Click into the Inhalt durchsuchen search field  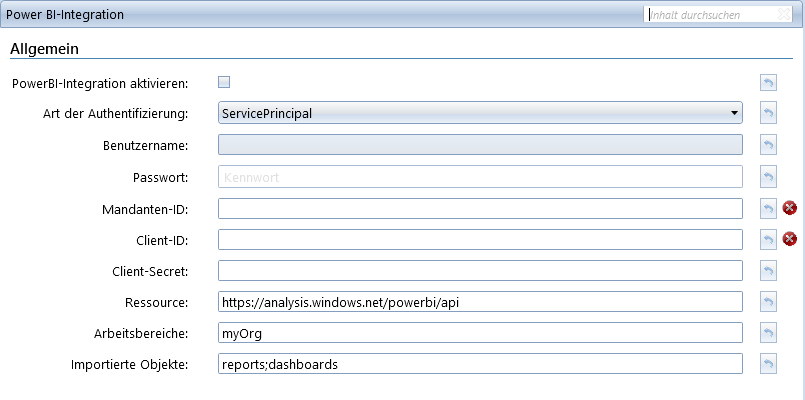pos(711,14)
